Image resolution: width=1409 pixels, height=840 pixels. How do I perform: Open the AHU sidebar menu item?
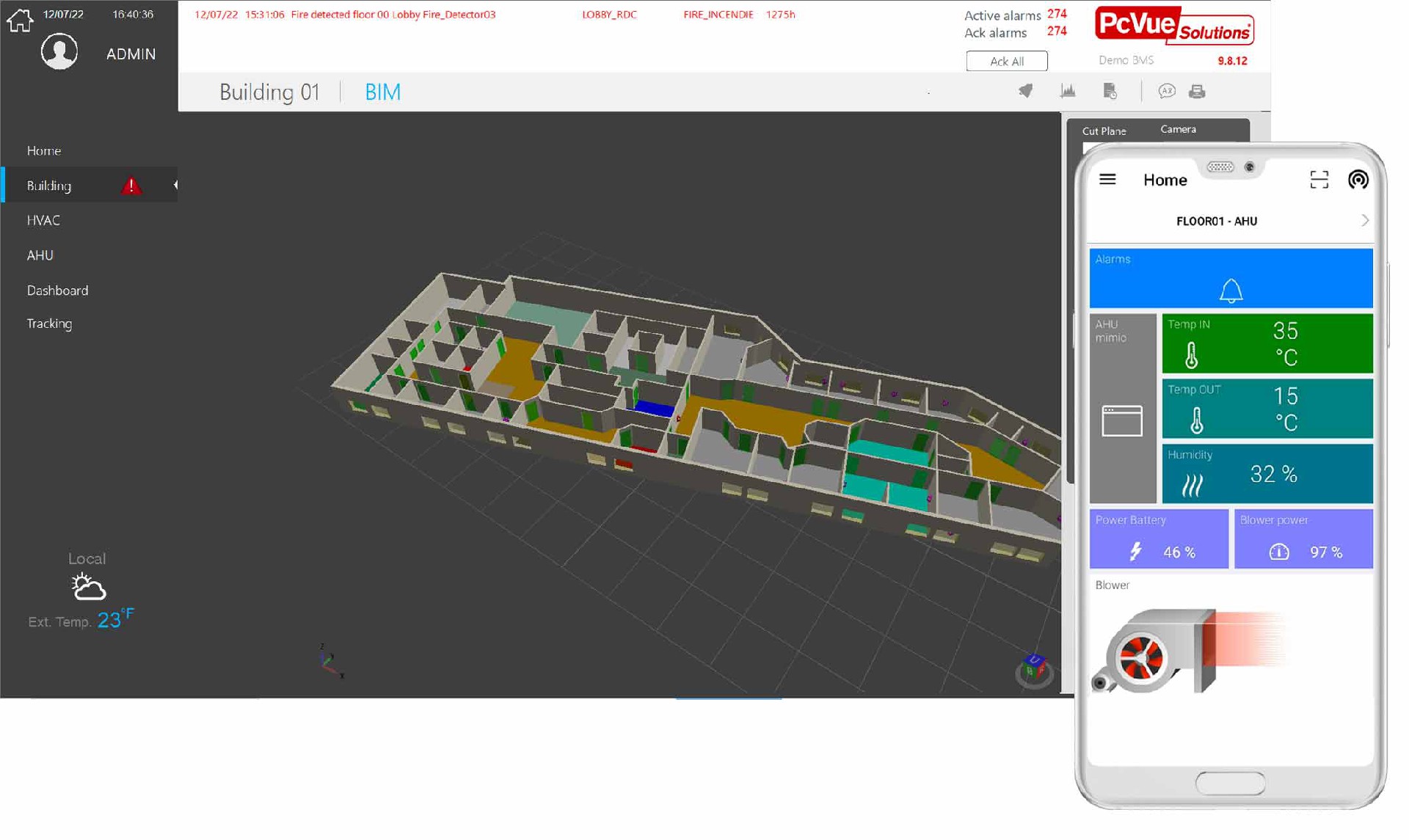point(40,255)
